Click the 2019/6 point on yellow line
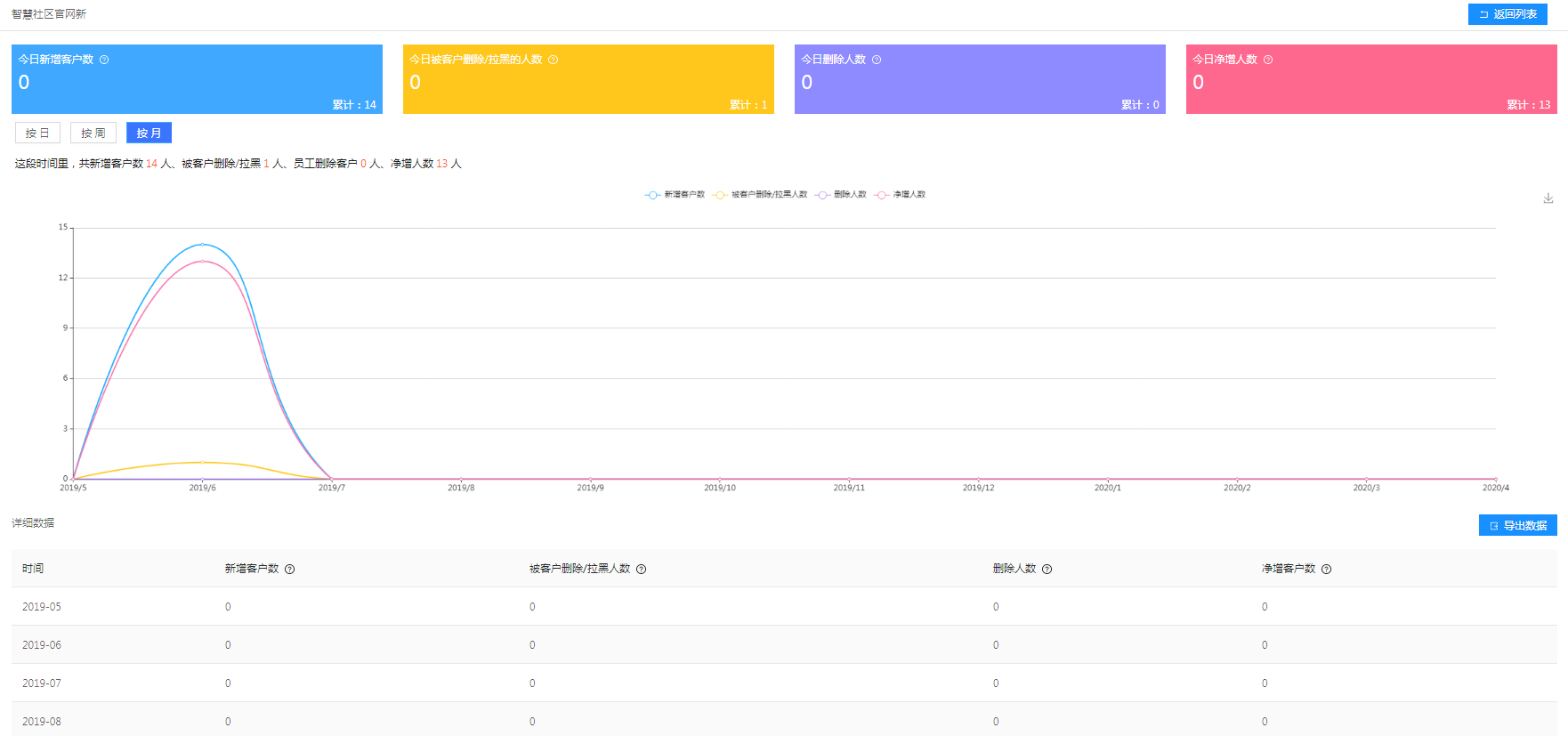The image size is (1568, 736). (x=202, y=462)
